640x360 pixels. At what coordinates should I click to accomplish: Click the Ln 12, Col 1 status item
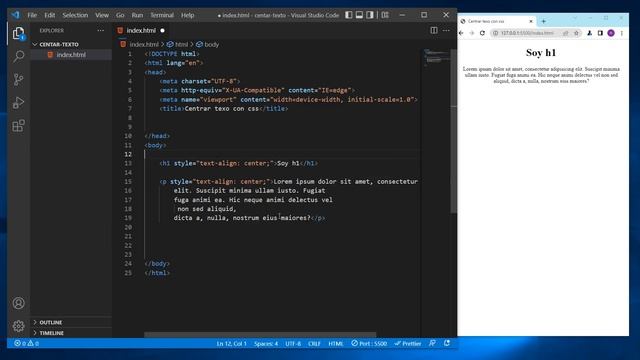(x=231, y=344)
